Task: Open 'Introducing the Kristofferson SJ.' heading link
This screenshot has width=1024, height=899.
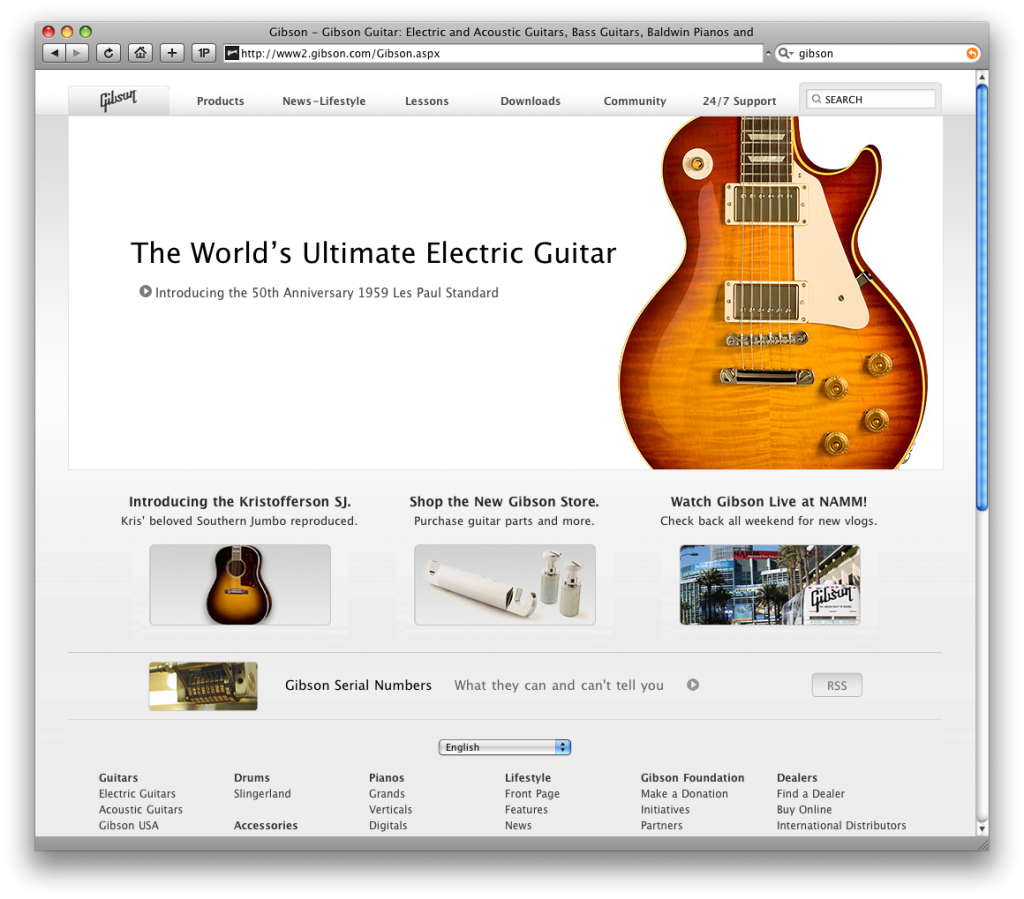Action: [240, 501]
